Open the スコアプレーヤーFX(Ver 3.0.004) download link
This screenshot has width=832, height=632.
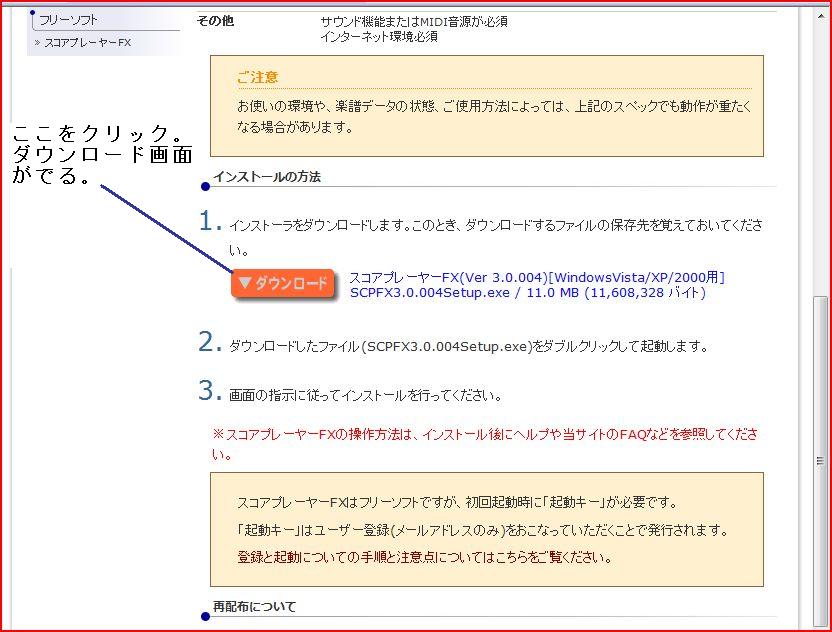(x=536, y=277)
